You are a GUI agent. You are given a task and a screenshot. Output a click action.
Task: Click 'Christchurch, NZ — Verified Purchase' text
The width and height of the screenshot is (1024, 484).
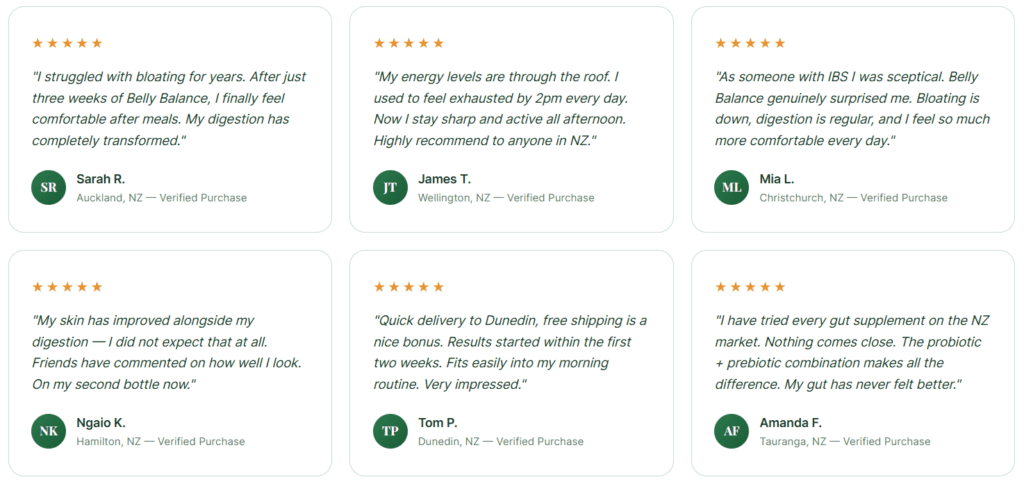pyautogui.click(x=854, y=198)
